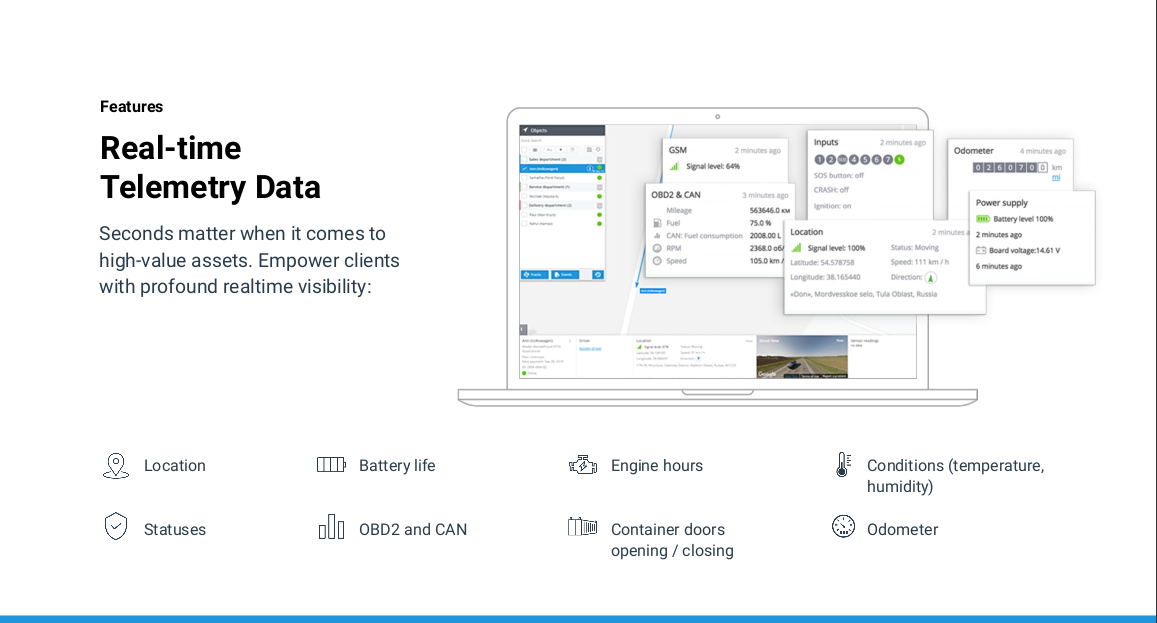
Task: Click the OBD2 and CAN bar chart icon
Action: pos(331,527)
